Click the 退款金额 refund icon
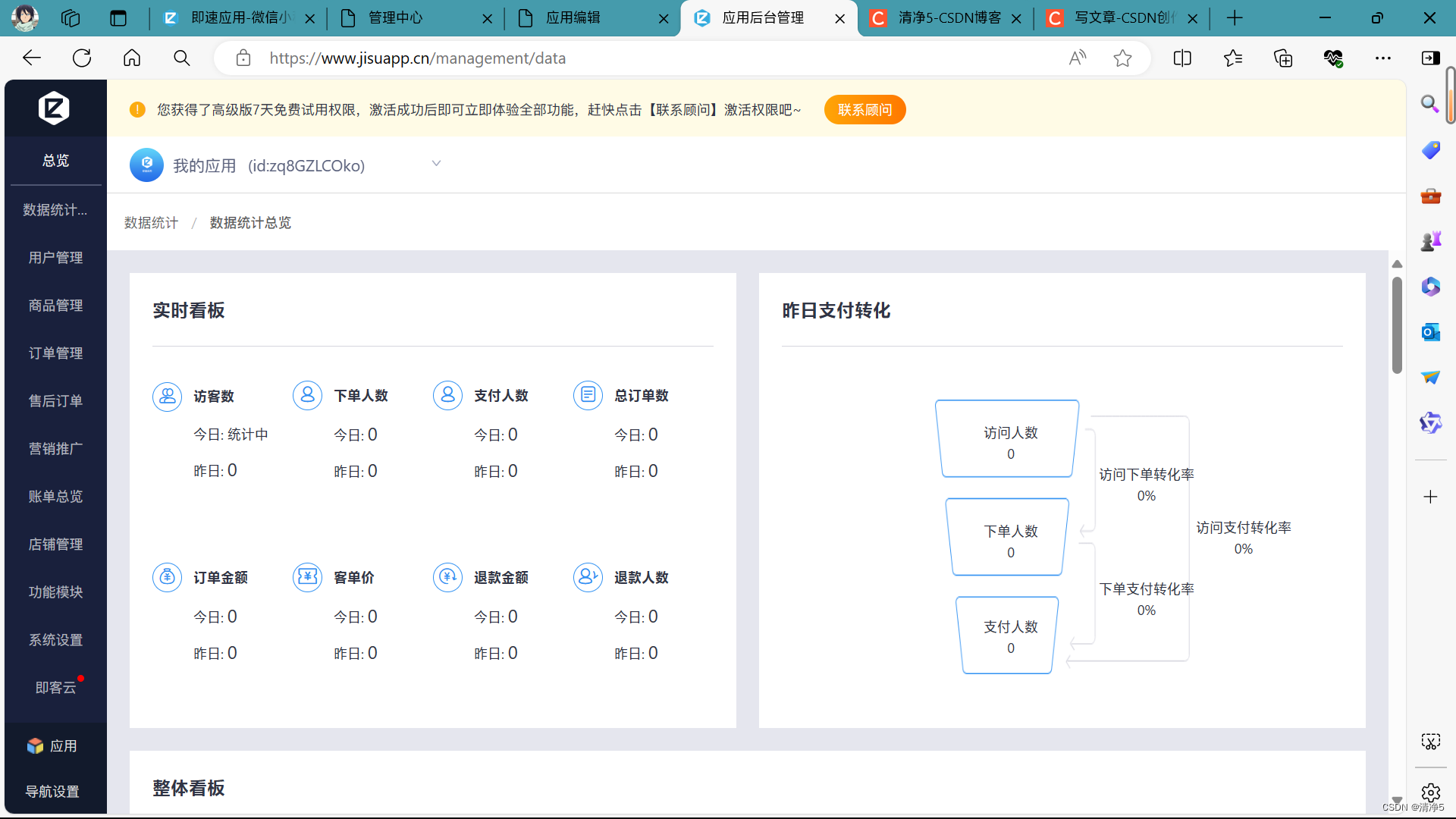Viewport: 1456px width, 819px height. (x=447, y=577)
